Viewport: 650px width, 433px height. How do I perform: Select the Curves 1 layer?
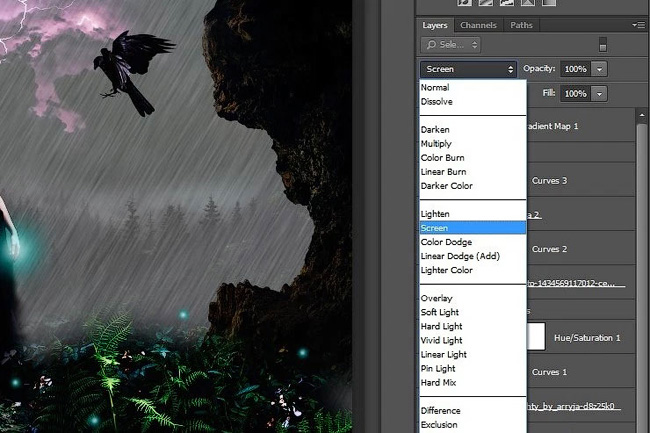[581, 372]
